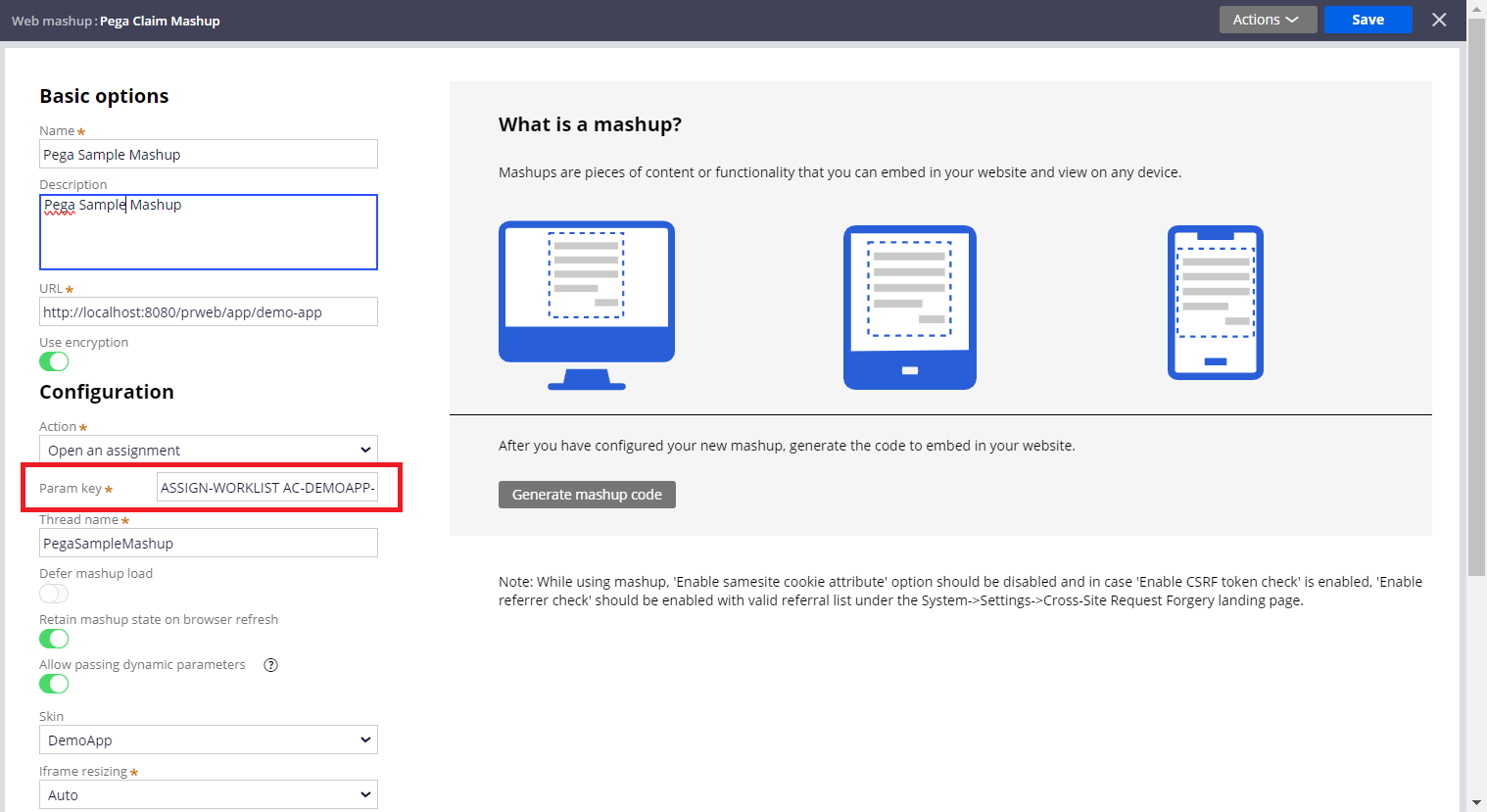This screenshot has height=812, width=1487.
Task: Click the 'Param key' label
Action: tap(71, 488)
